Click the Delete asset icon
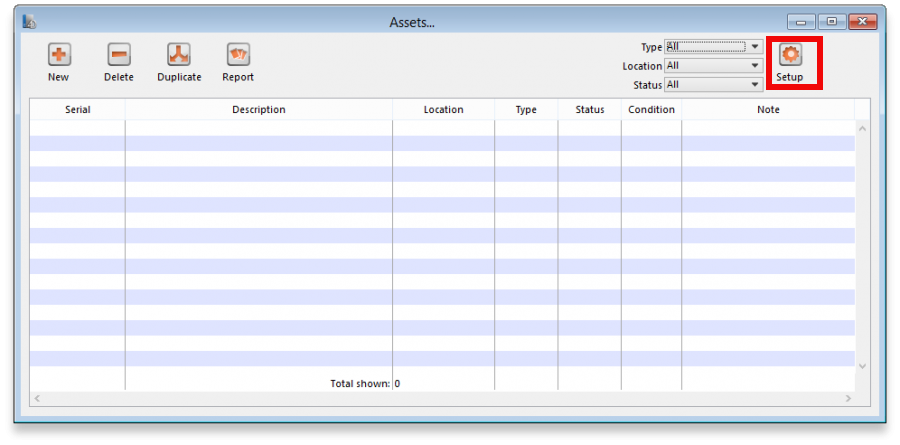Screen dimensions: 900x445 [118, 55]
